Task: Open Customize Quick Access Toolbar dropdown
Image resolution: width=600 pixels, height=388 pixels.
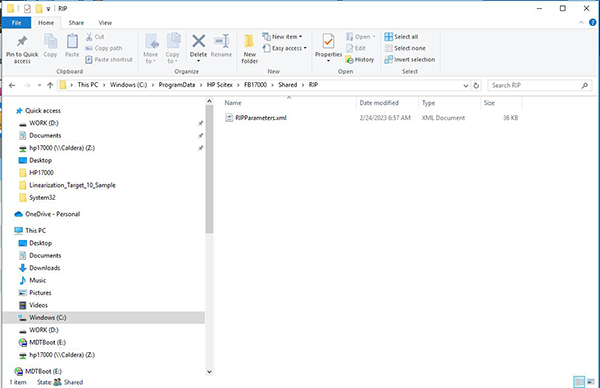Action: tap(48, 9)
